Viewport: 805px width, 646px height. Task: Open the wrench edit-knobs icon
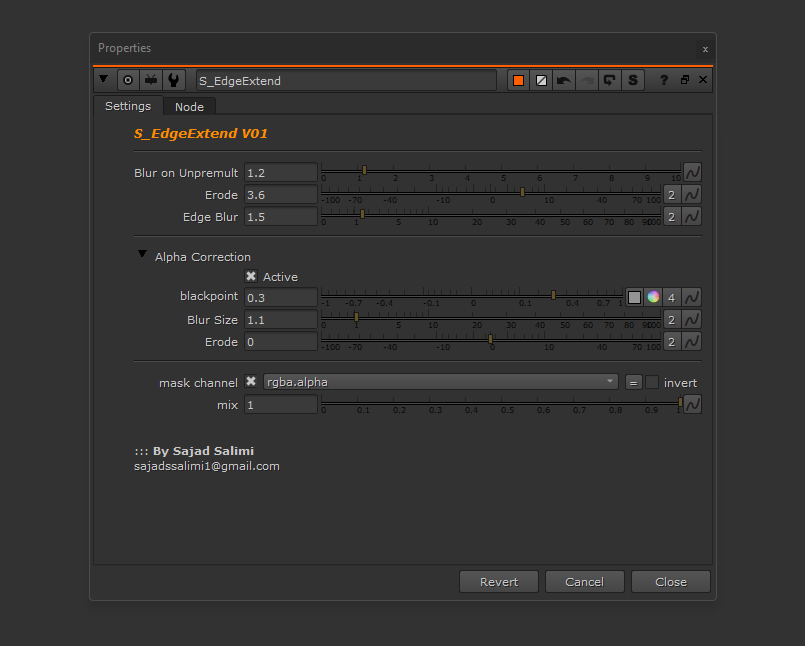pyautogui.click(x=174, y=80)
